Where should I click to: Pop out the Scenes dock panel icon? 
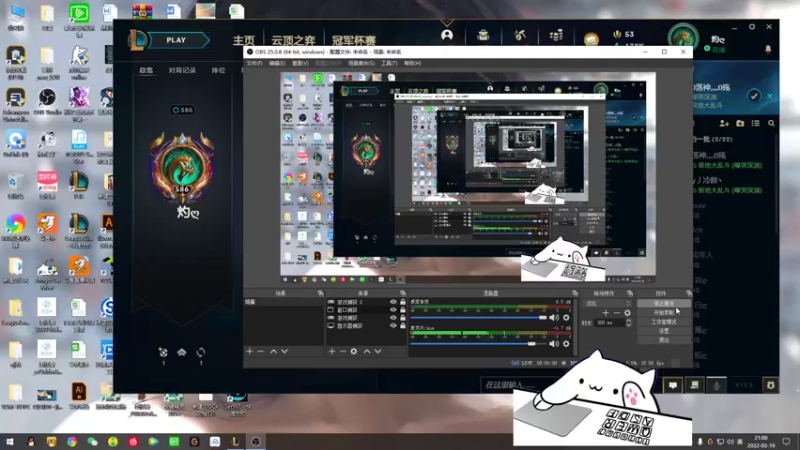320,293
